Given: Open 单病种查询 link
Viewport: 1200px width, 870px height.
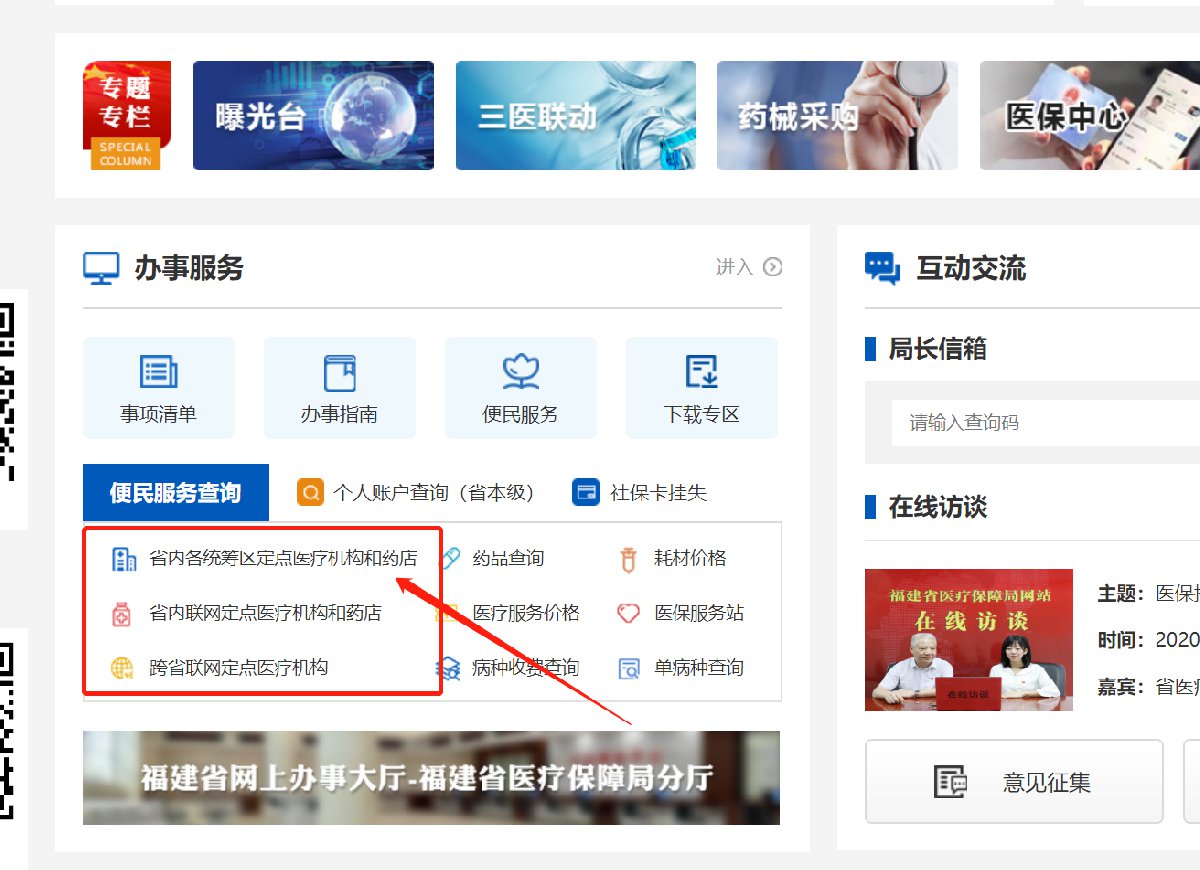Looking at the screenshot, I should (699, 667).
